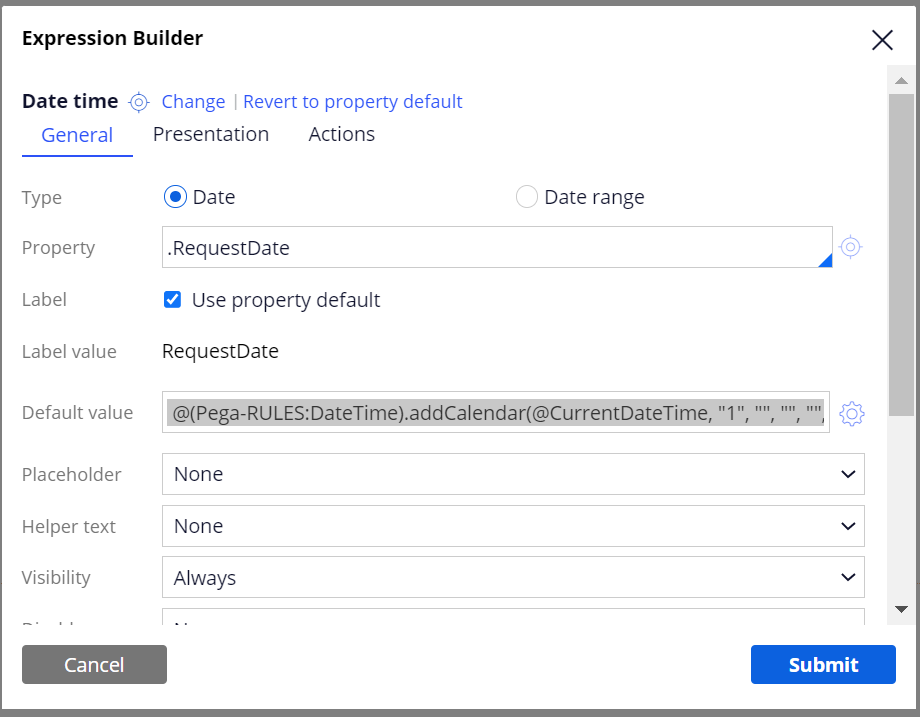
Task: Click the gear icon beside the Property field
Action: pos(851,246)
